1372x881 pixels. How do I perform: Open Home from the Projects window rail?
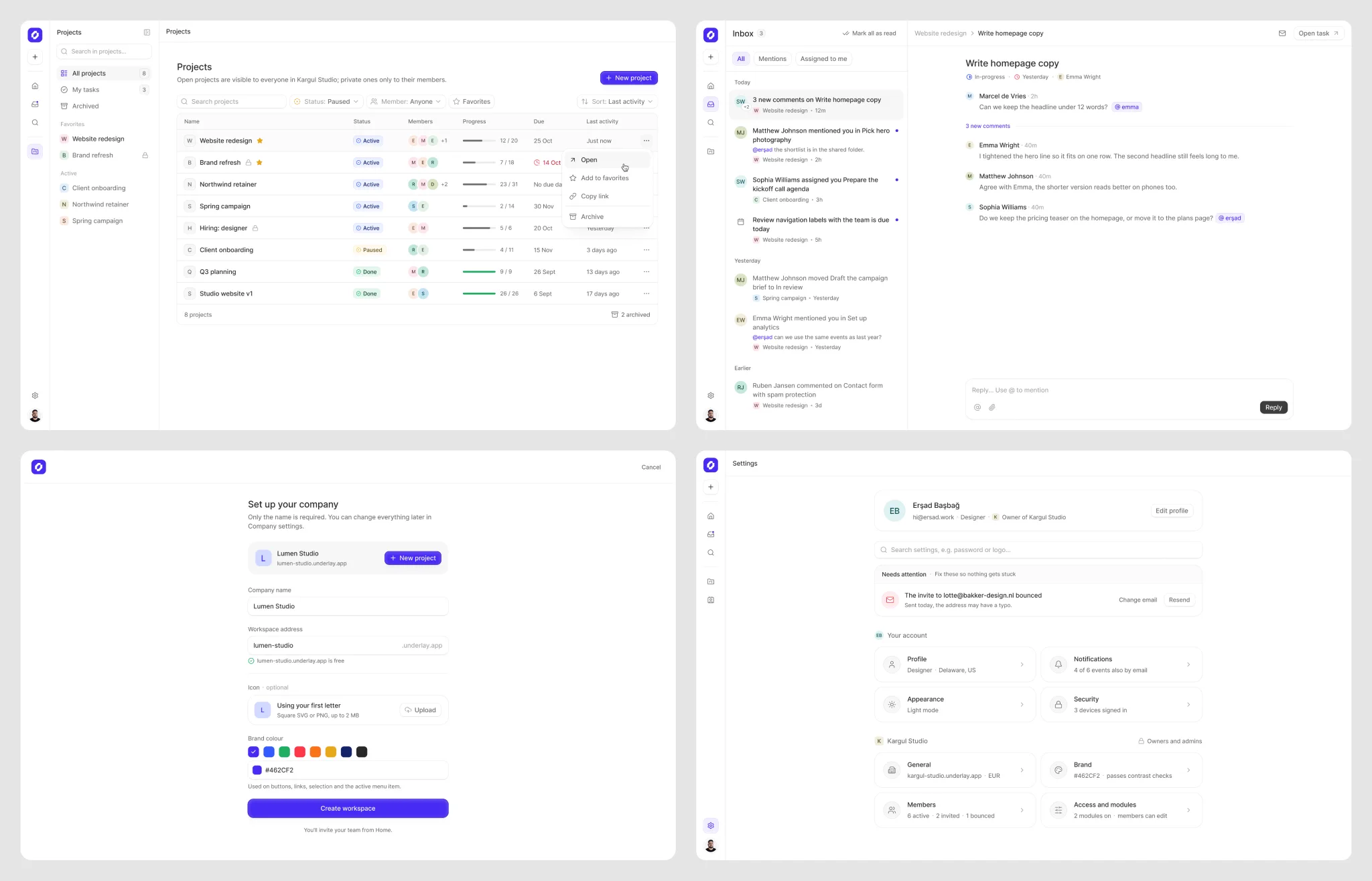[35, 86]
